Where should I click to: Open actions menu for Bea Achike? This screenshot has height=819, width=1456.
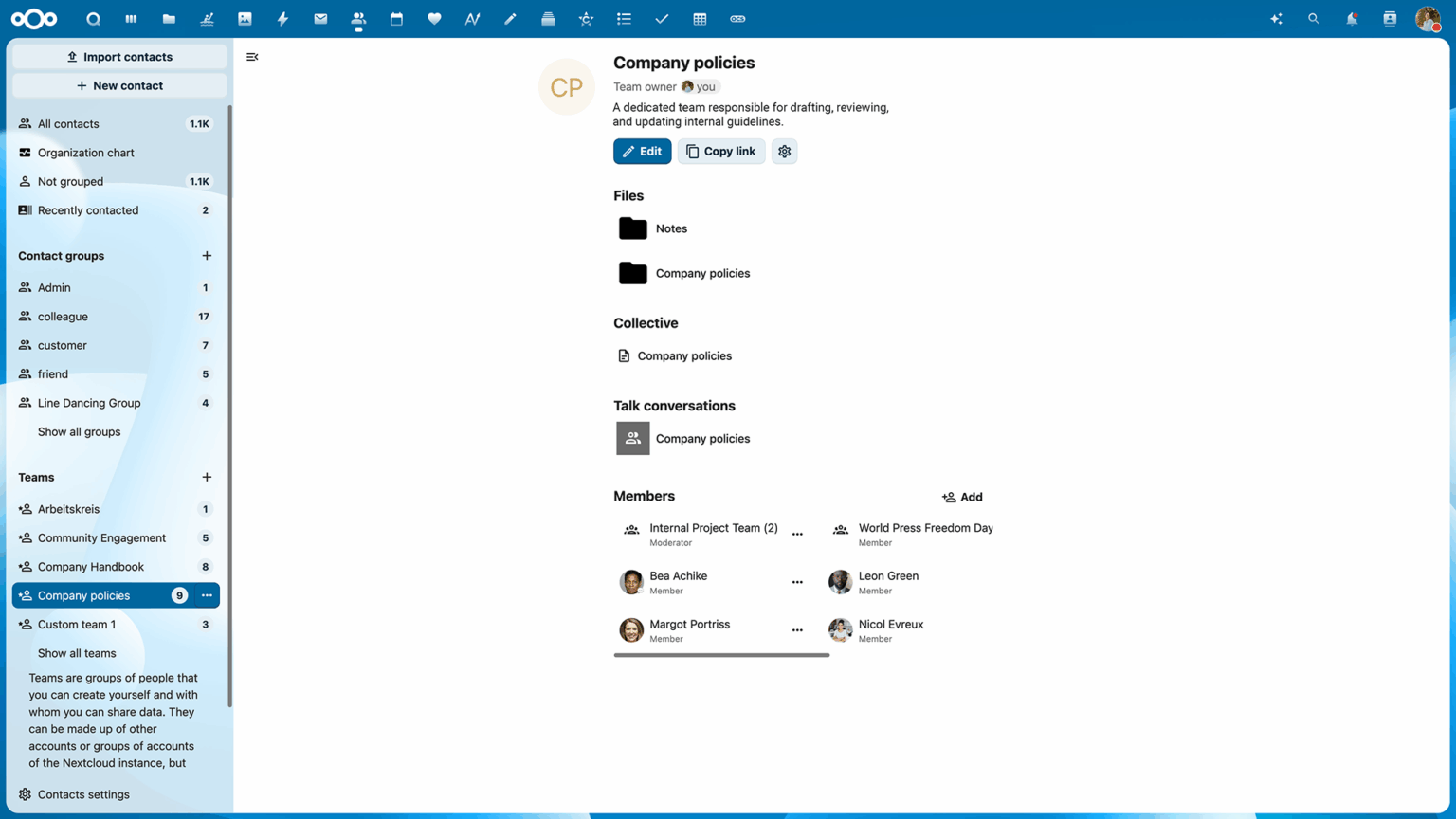tap(797, 582)
